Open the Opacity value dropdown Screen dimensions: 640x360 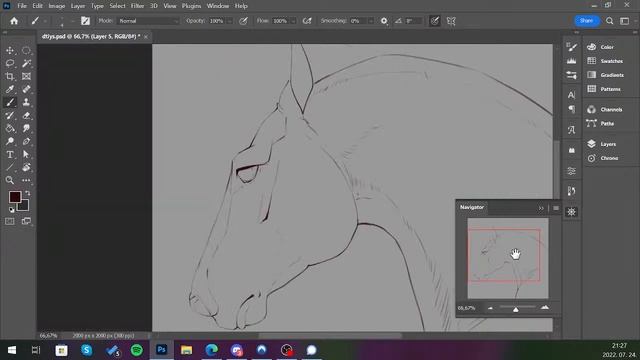click(x=230, y=21)
